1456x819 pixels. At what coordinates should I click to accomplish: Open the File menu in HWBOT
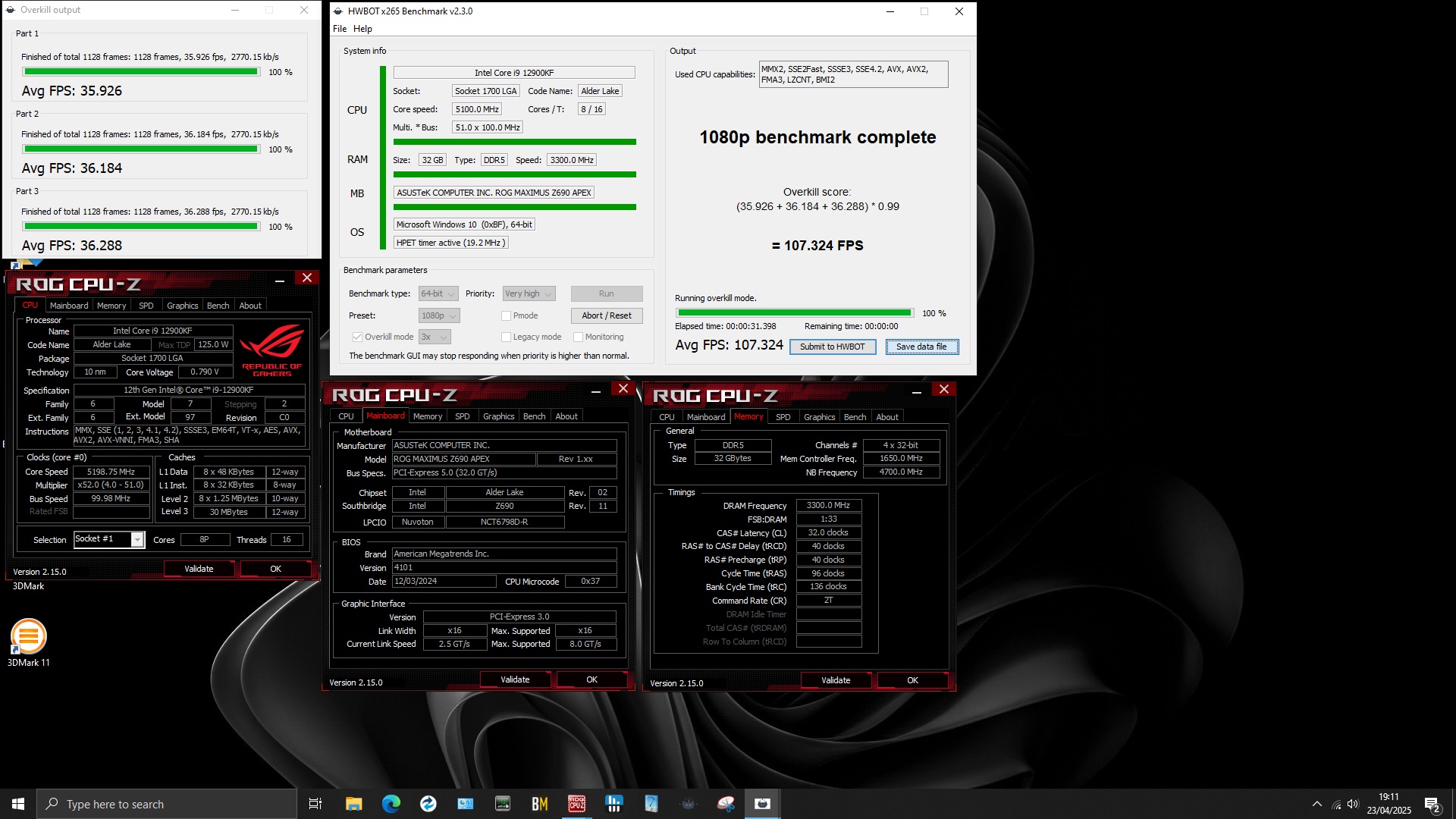[340, 29]
